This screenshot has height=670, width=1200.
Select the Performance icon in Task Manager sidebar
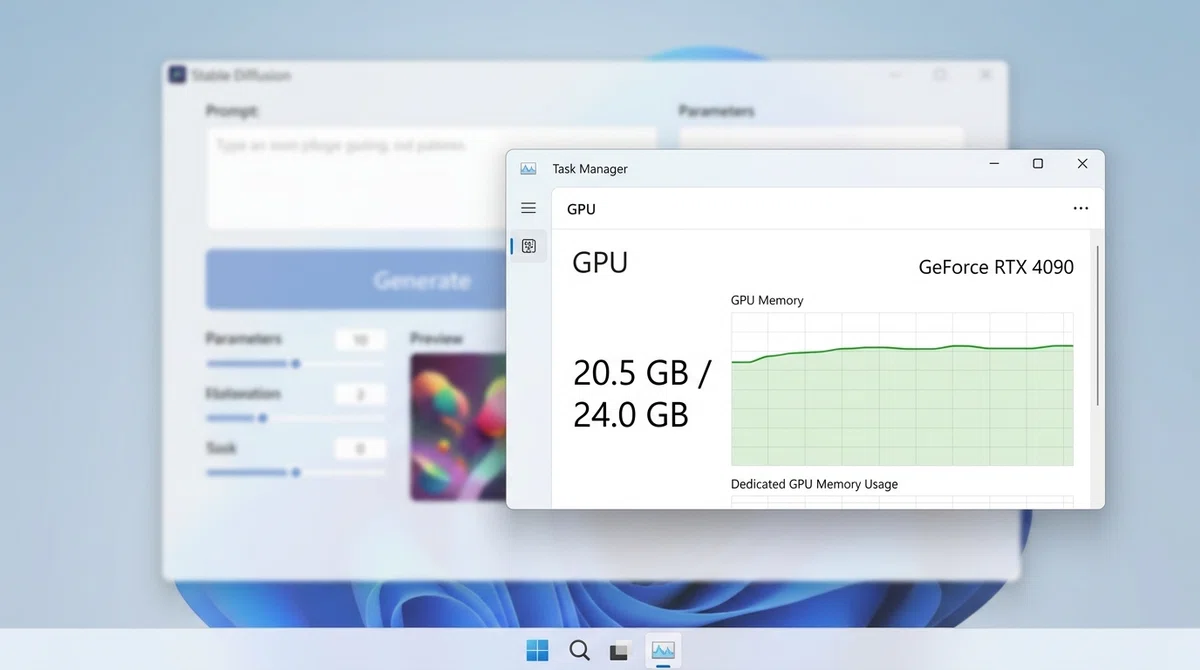[529, 246]
